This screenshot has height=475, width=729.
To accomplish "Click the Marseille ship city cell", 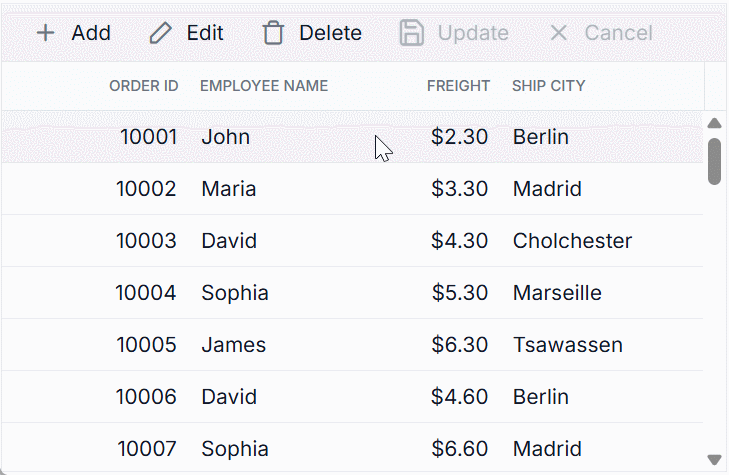I will (557, 293).
